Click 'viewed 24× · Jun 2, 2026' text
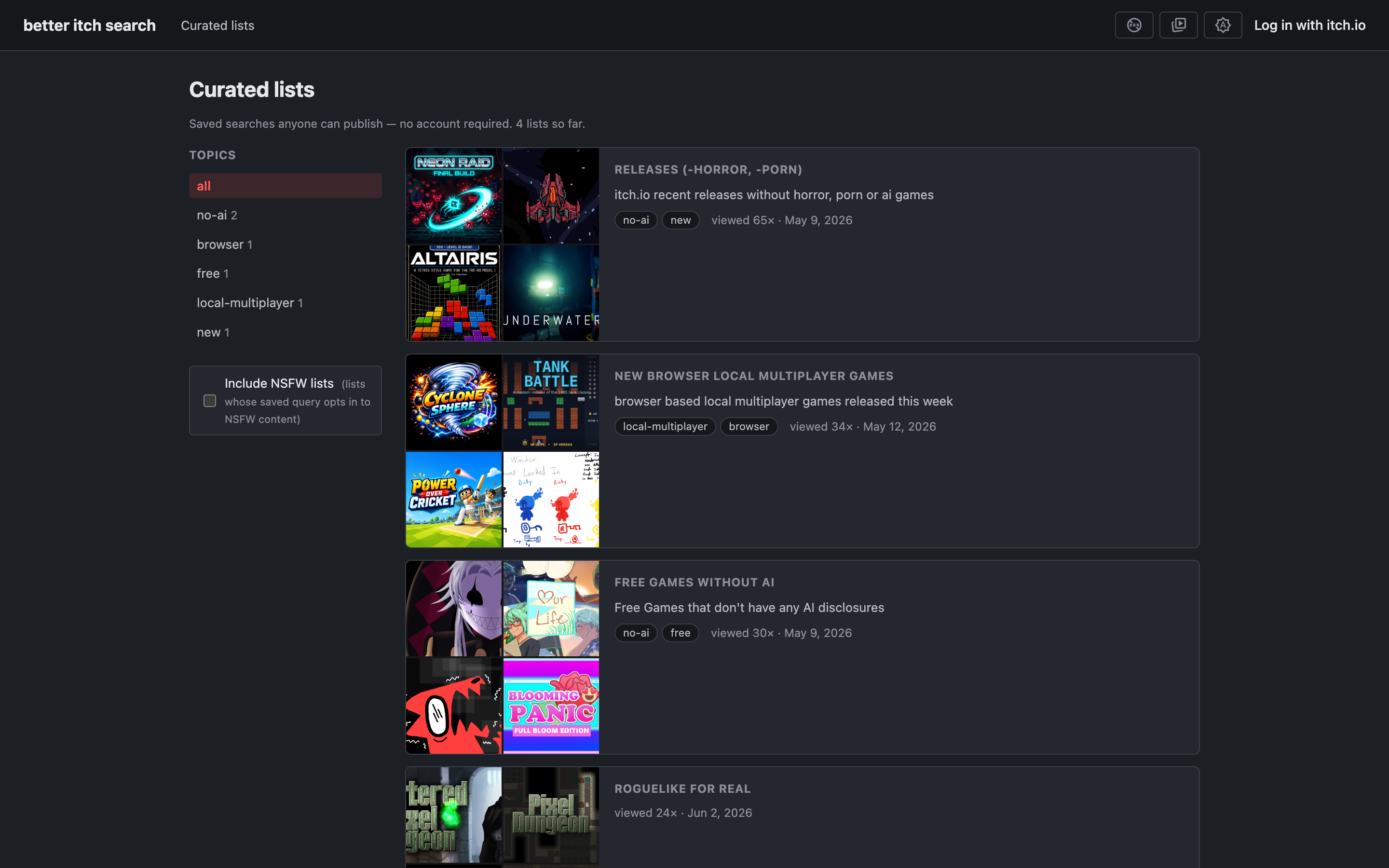This screenshot has height=868, width=1389. coord(683,813)
